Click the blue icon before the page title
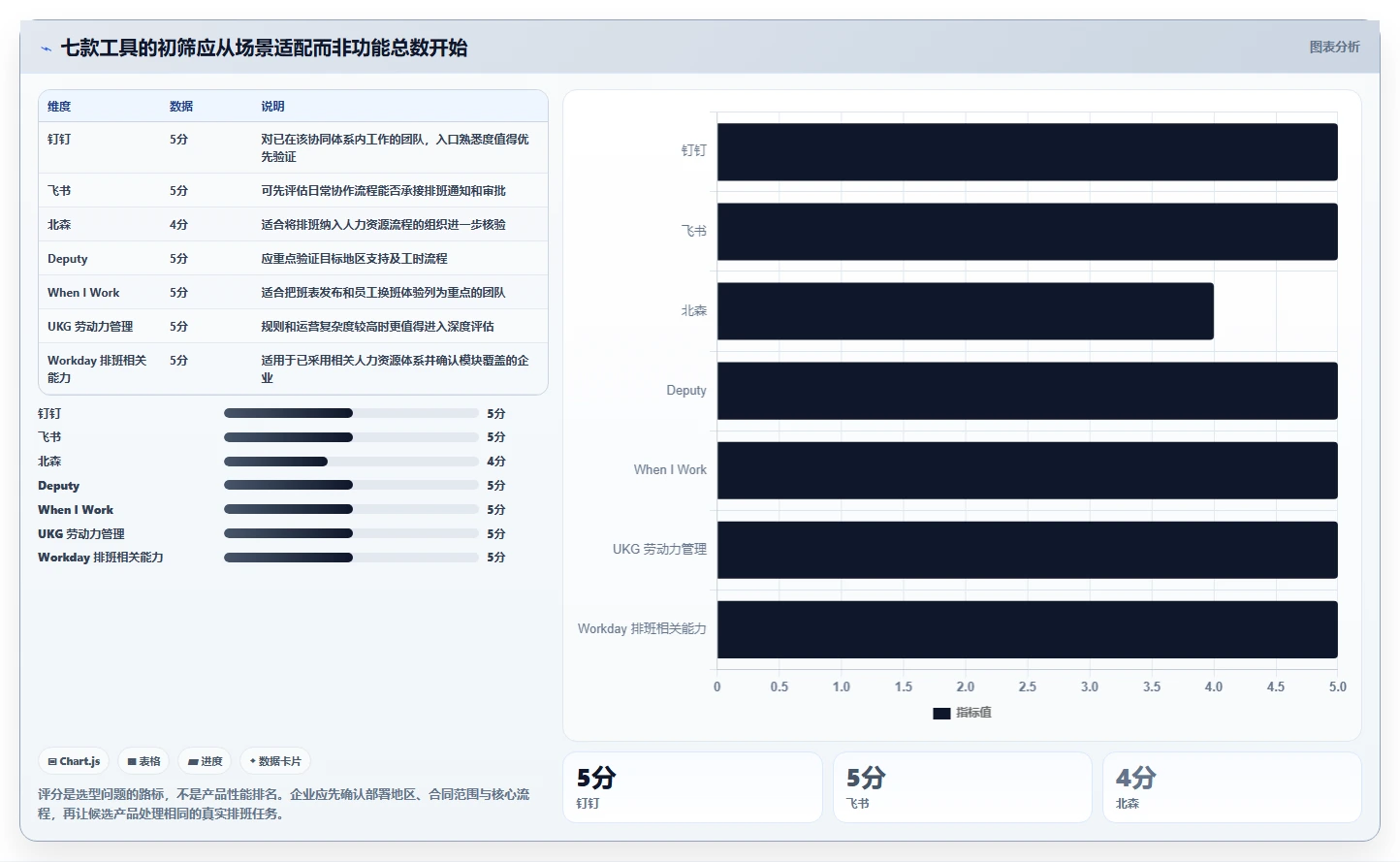Viewport: 1400px width, 862px height. 46,48
